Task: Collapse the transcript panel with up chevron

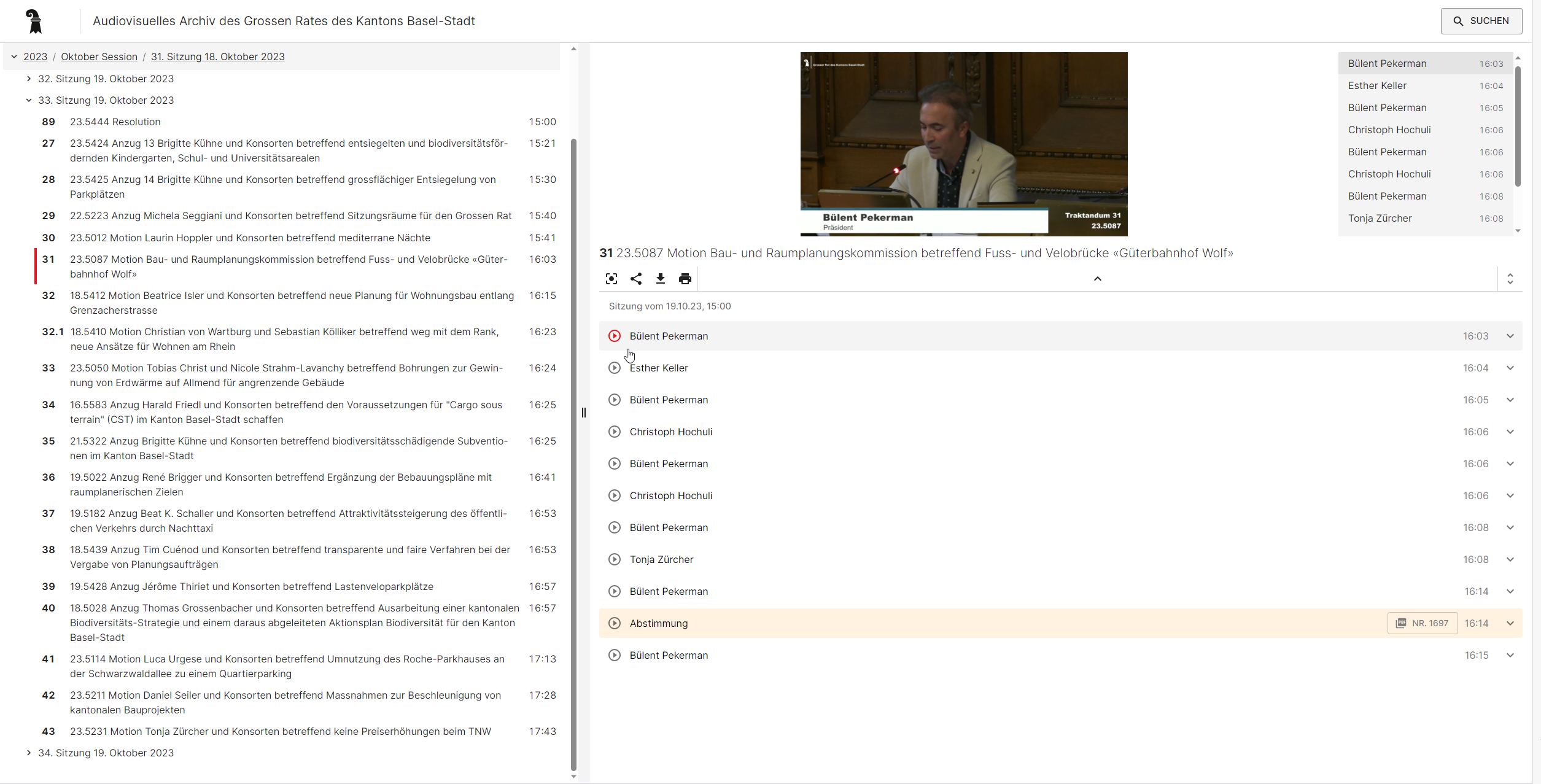Action: (x=1098, y=279)
